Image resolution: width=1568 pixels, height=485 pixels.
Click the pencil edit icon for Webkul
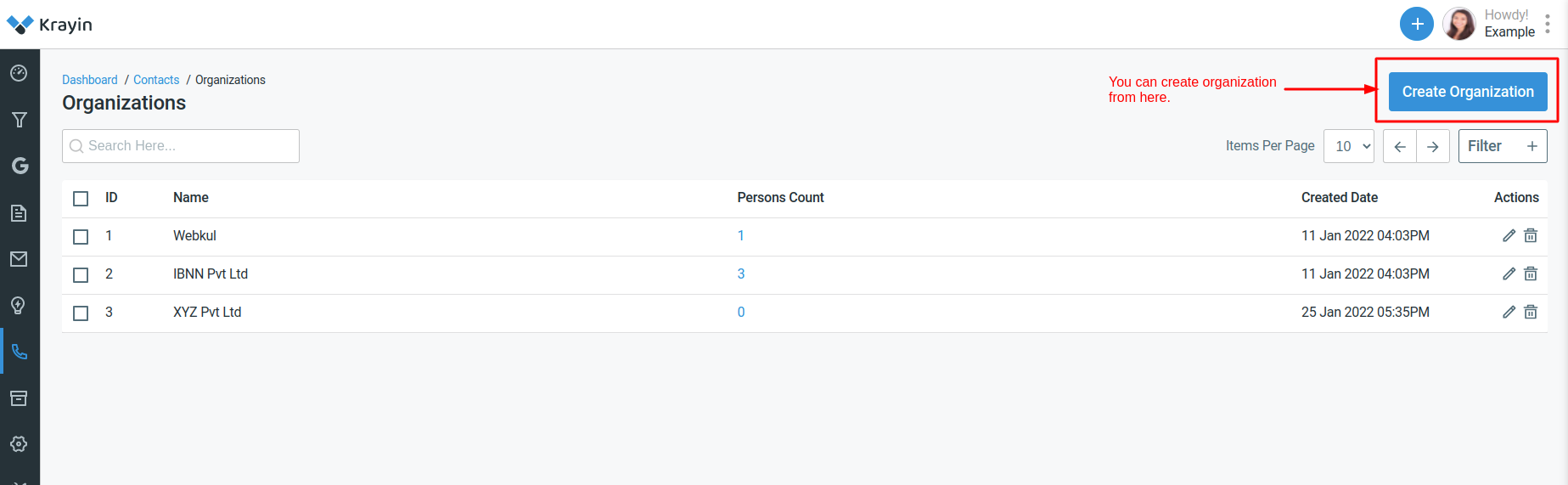click(1509, 235)
